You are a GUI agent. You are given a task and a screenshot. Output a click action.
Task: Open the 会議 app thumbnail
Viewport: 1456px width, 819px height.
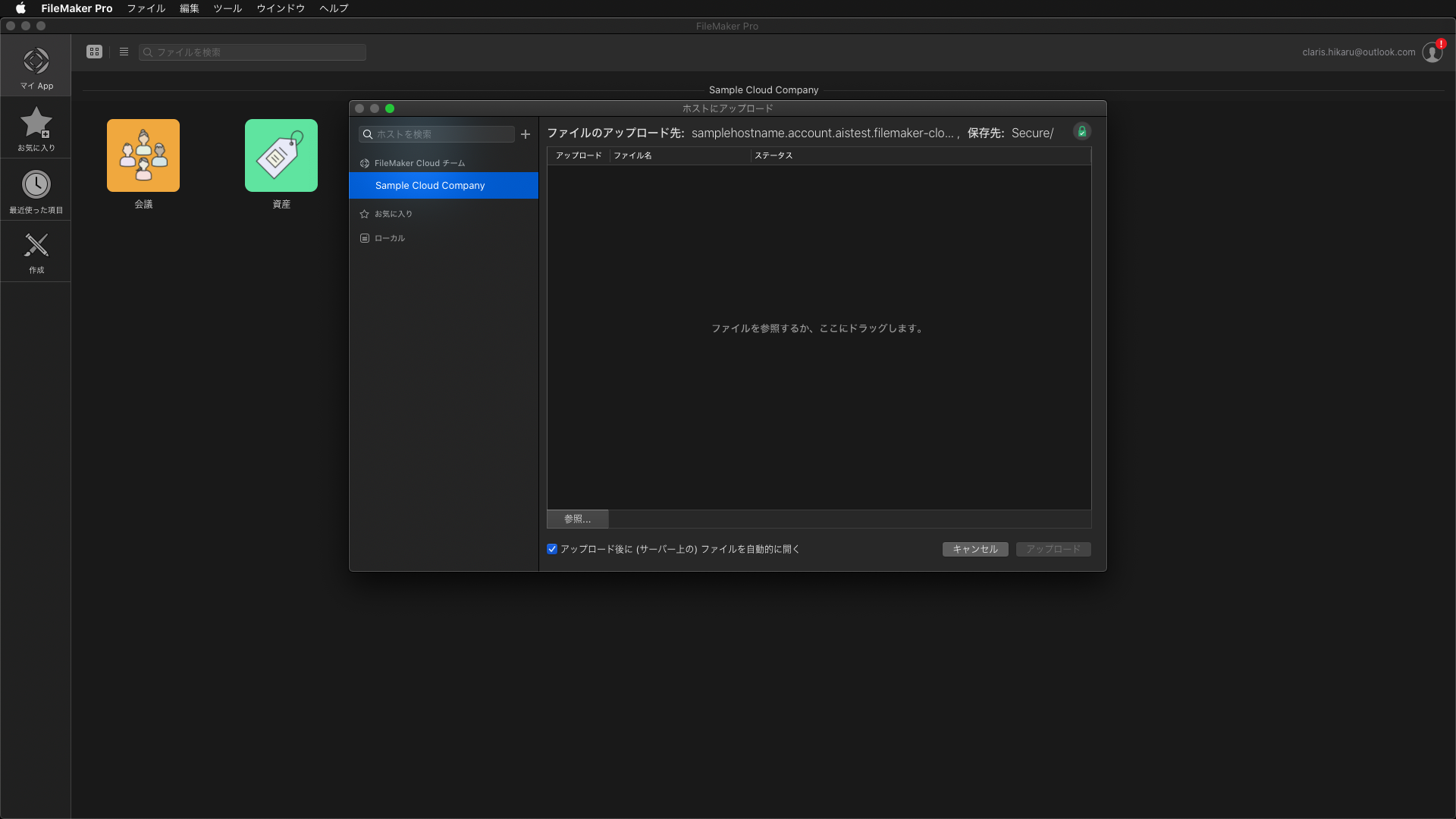point(143,155)
